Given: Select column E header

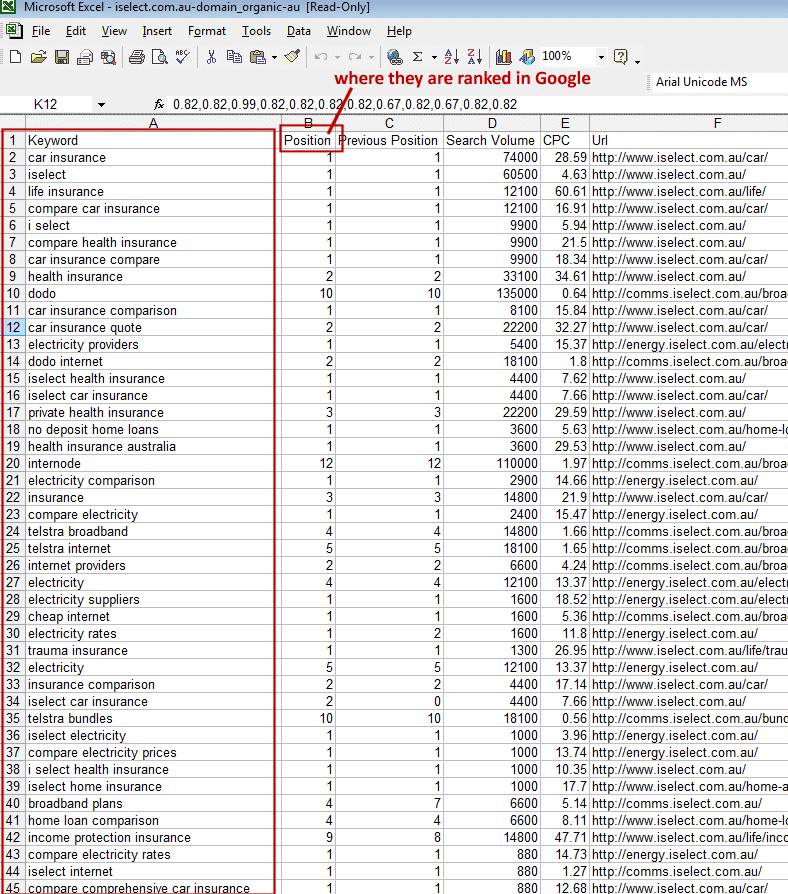Looking at the screenshot, I should pos(565,123).
